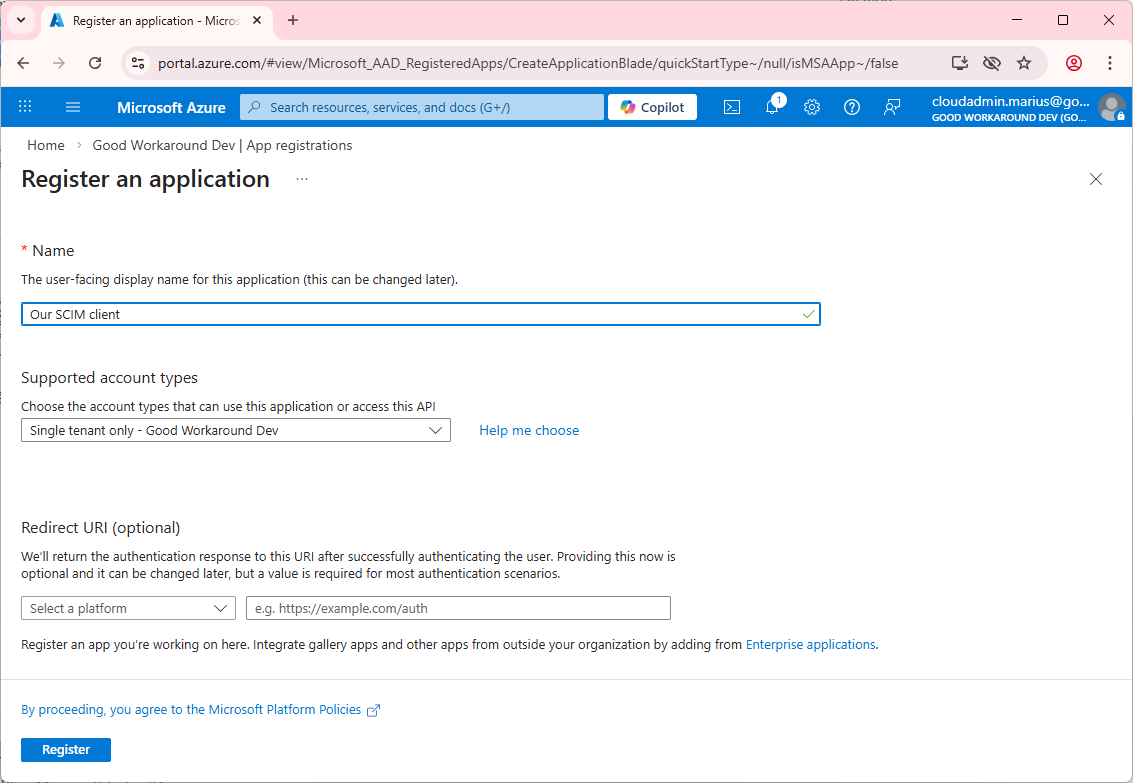Click the Azure search resources box
The height and width of the screenshot is (783, 1133).
(422, 107)
